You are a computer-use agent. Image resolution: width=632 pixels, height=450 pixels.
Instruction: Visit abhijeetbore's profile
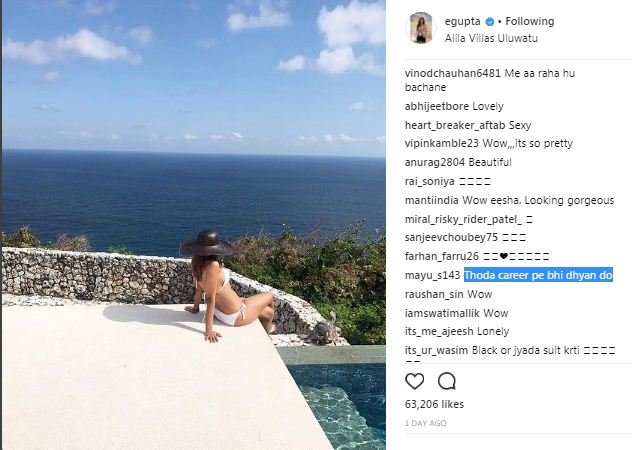[438, 106]
